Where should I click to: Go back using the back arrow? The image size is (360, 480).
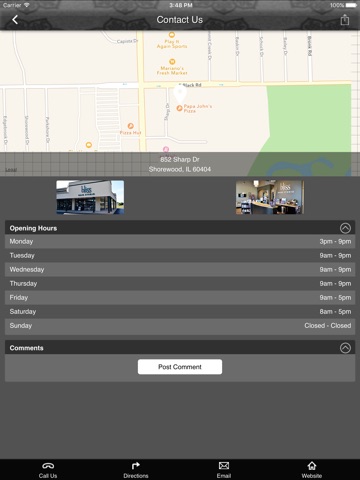15,20
